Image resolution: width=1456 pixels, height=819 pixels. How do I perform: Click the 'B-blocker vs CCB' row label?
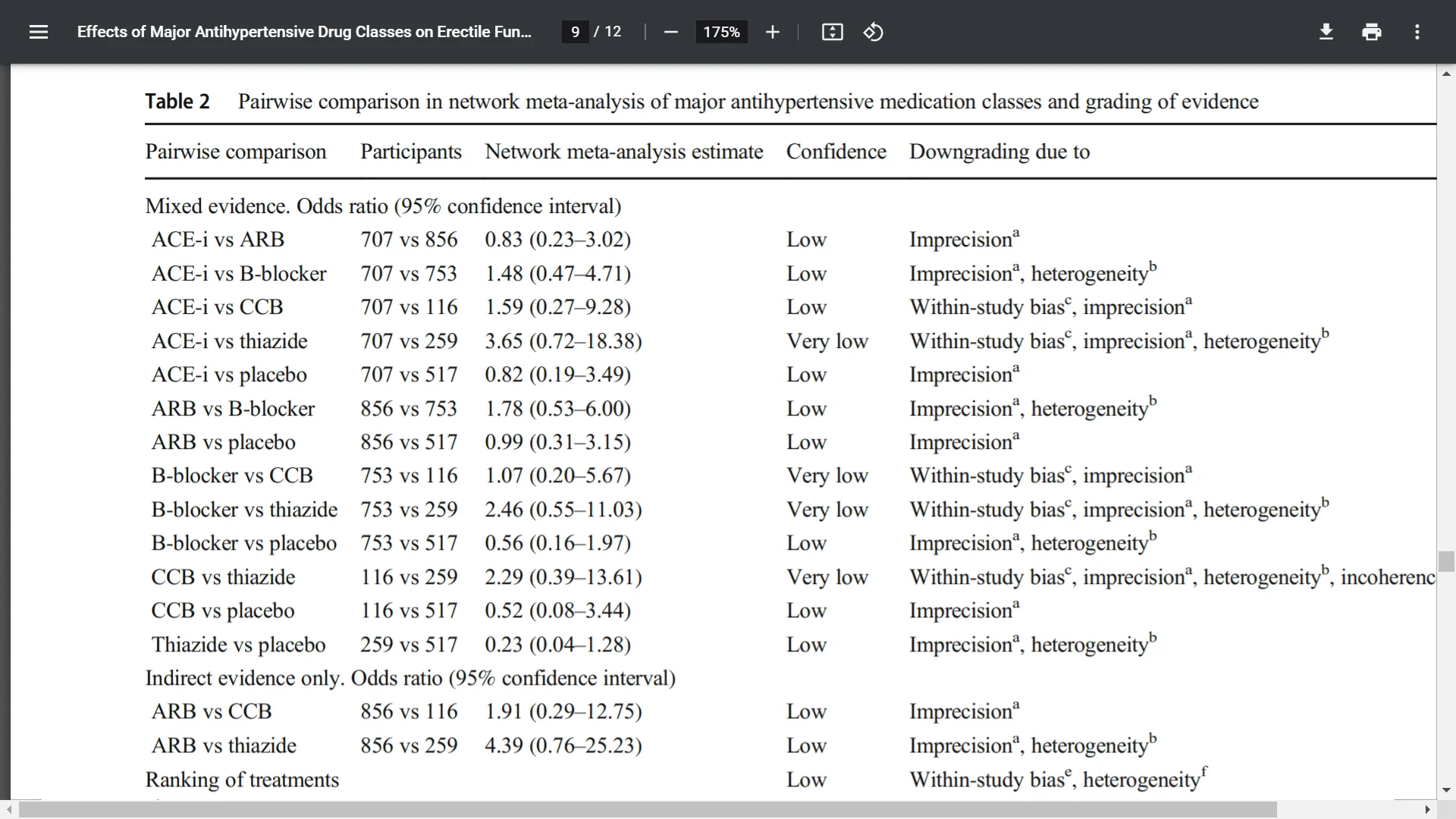(x=232, y=475)
